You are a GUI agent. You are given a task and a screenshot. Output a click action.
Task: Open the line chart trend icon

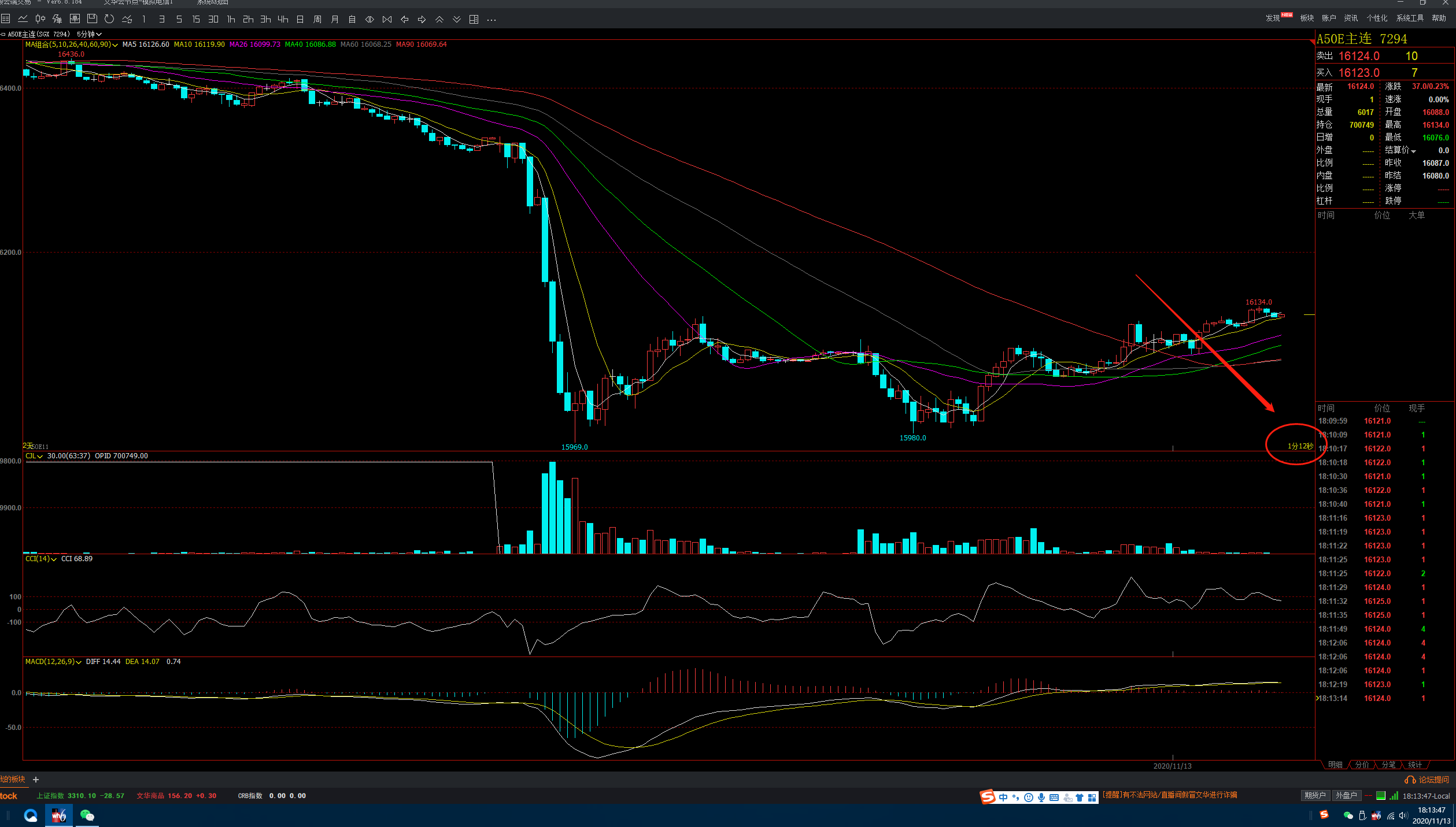tap(23, 19)
